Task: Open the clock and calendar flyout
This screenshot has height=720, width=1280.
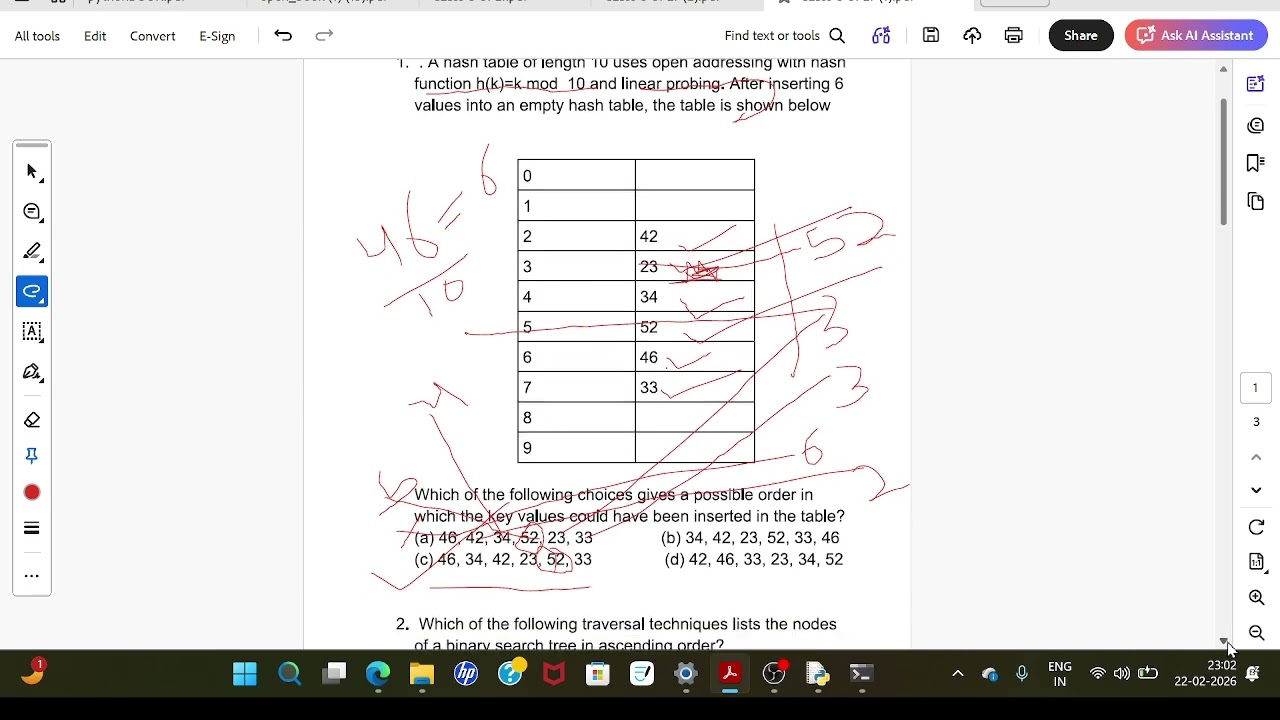Action: click(1206, 674)
